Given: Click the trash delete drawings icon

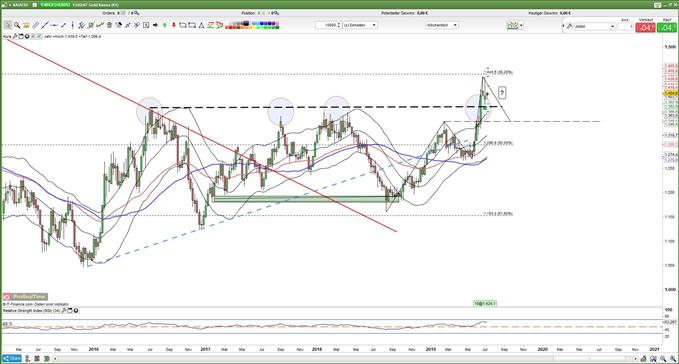Looking at the screenshot, I should point(110,26).
